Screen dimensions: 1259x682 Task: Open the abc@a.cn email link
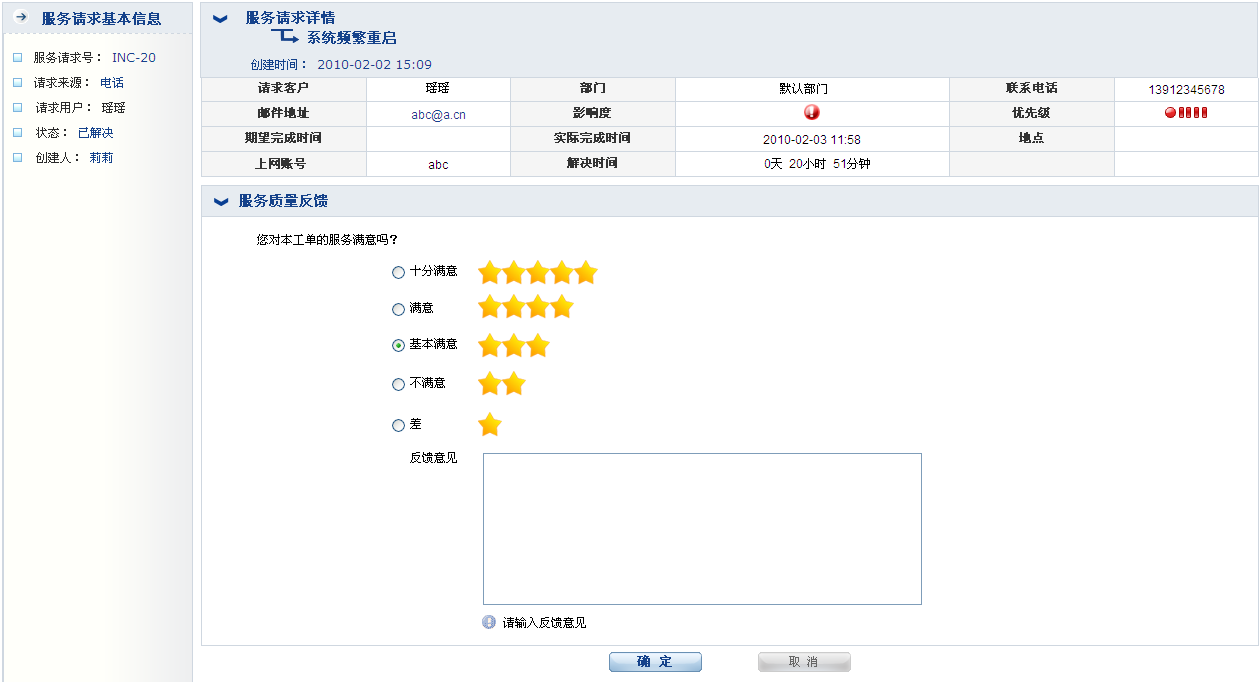(438, 114)
